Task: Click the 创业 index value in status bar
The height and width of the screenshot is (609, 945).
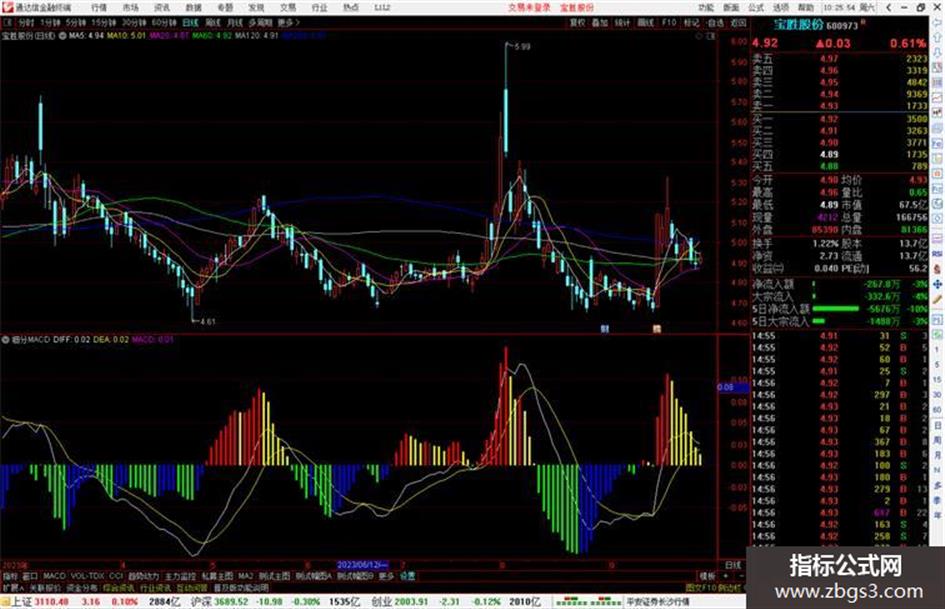Action: (x=411, y=602)
